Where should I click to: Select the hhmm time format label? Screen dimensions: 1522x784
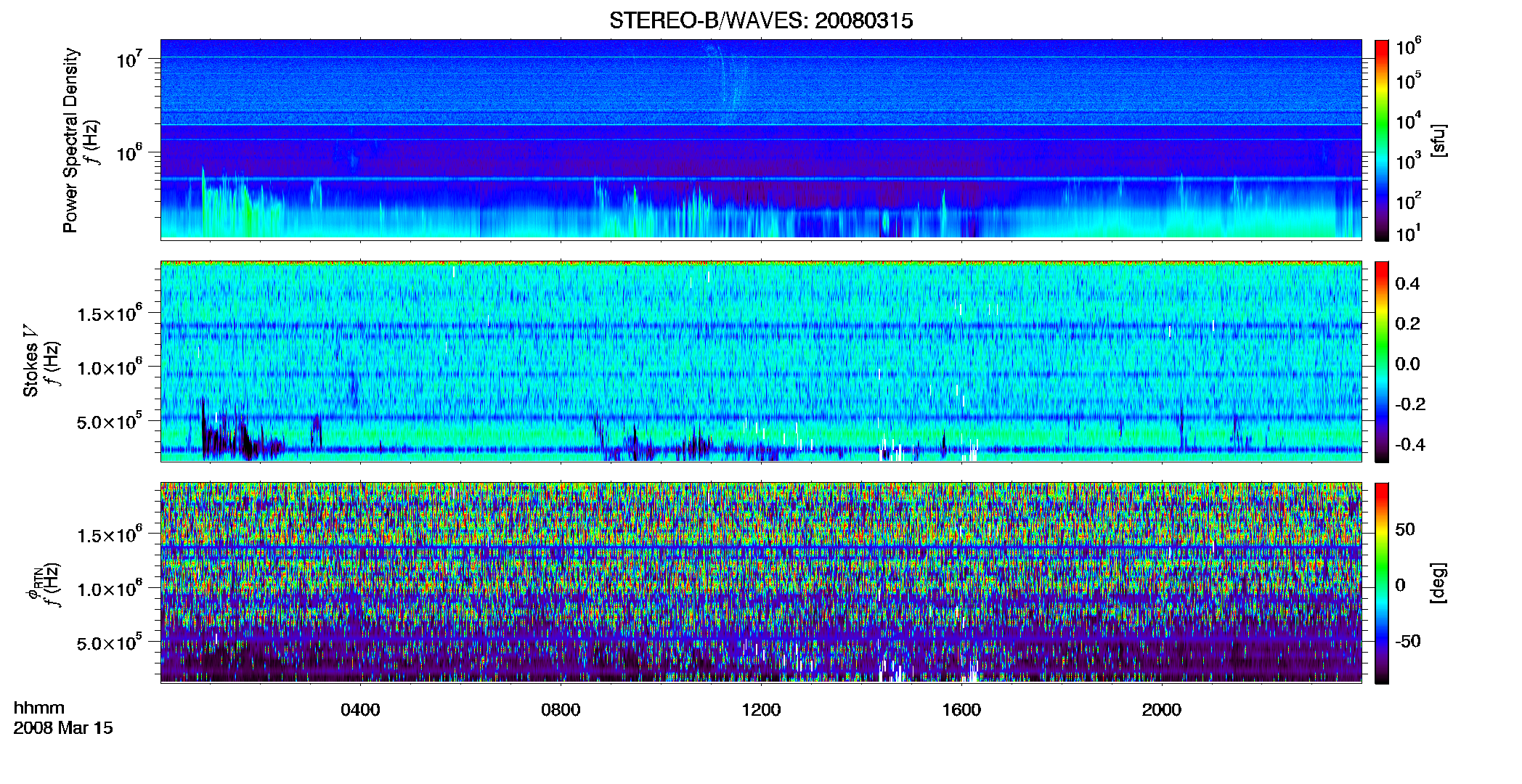tap(39, 708)
